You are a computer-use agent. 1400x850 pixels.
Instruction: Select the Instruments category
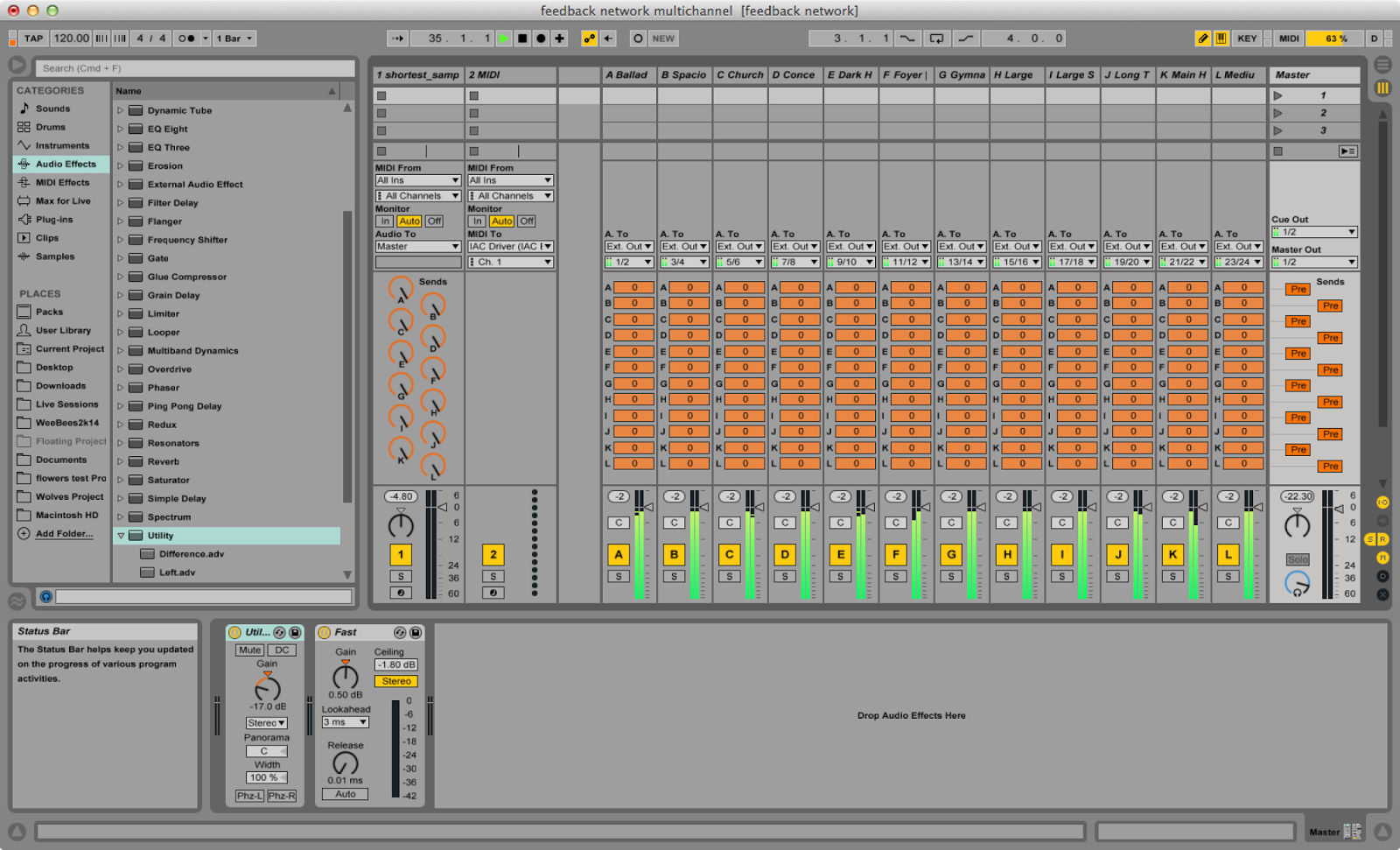(62, 145)
